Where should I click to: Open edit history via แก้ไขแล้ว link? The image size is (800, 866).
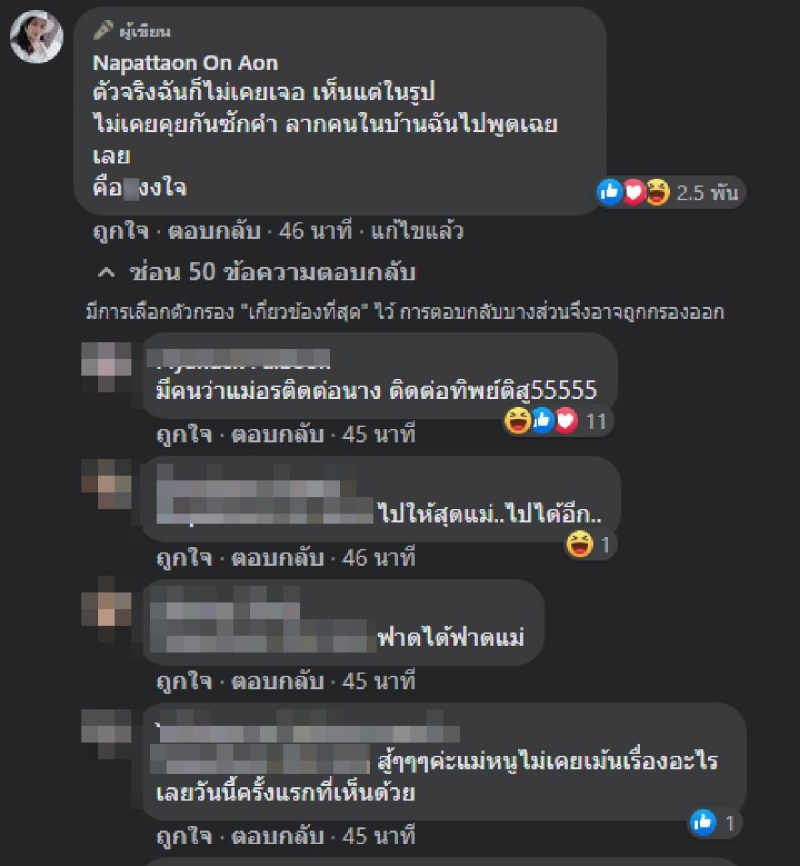click(417, 231)
